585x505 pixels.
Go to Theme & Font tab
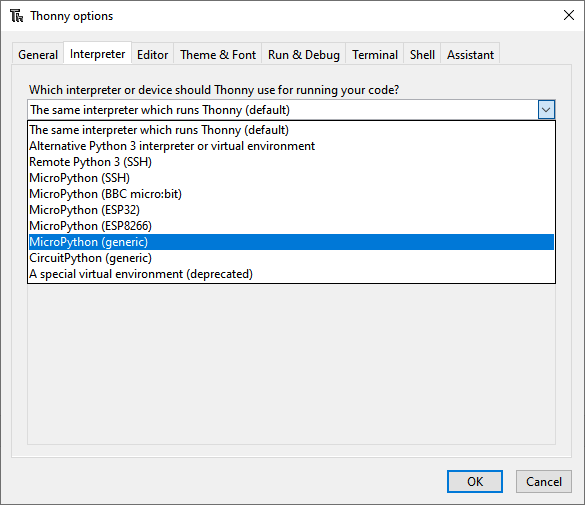218,55
